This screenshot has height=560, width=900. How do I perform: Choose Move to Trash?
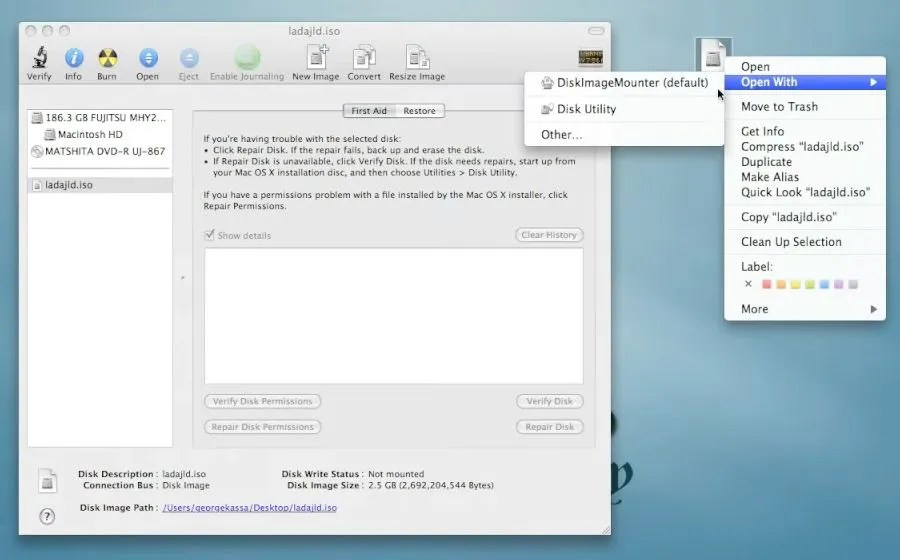tap(805, 107)
